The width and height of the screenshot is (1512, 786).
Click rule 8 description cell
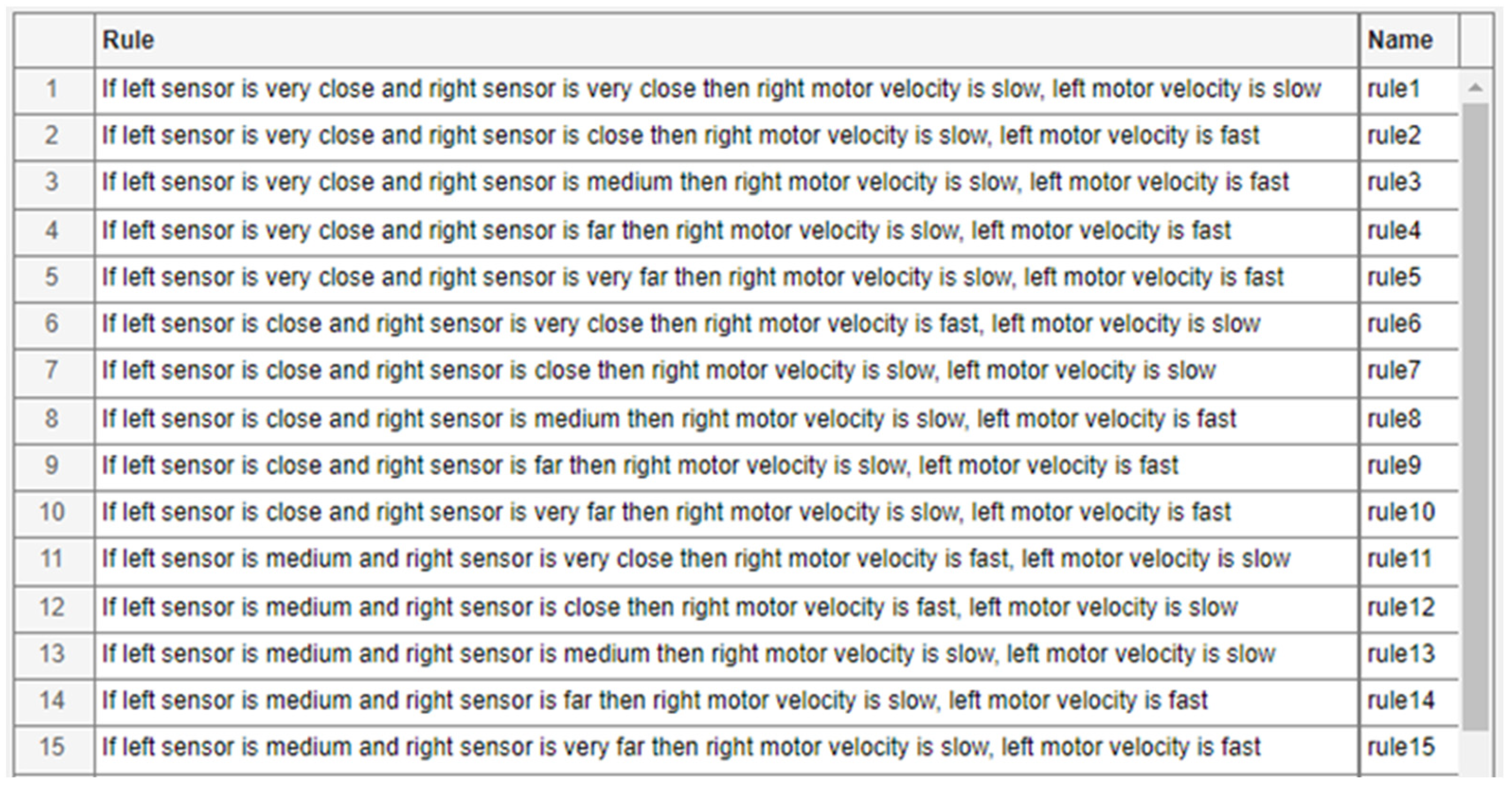pos(669,419)
